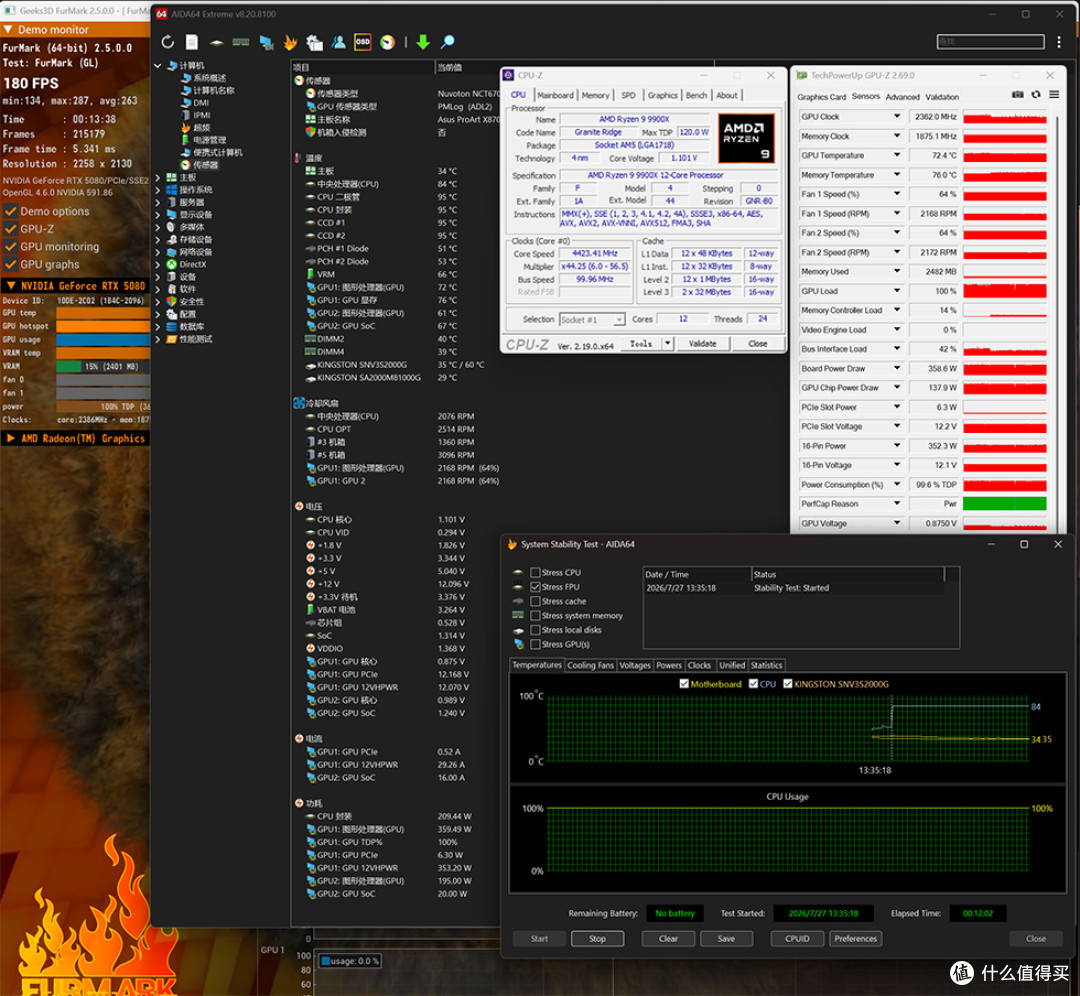Image resolution: width=1080 pixels, height=996 pixels.
Task: Open the sensor gauge toolbar icon
Action: click(x=387, y=42)
